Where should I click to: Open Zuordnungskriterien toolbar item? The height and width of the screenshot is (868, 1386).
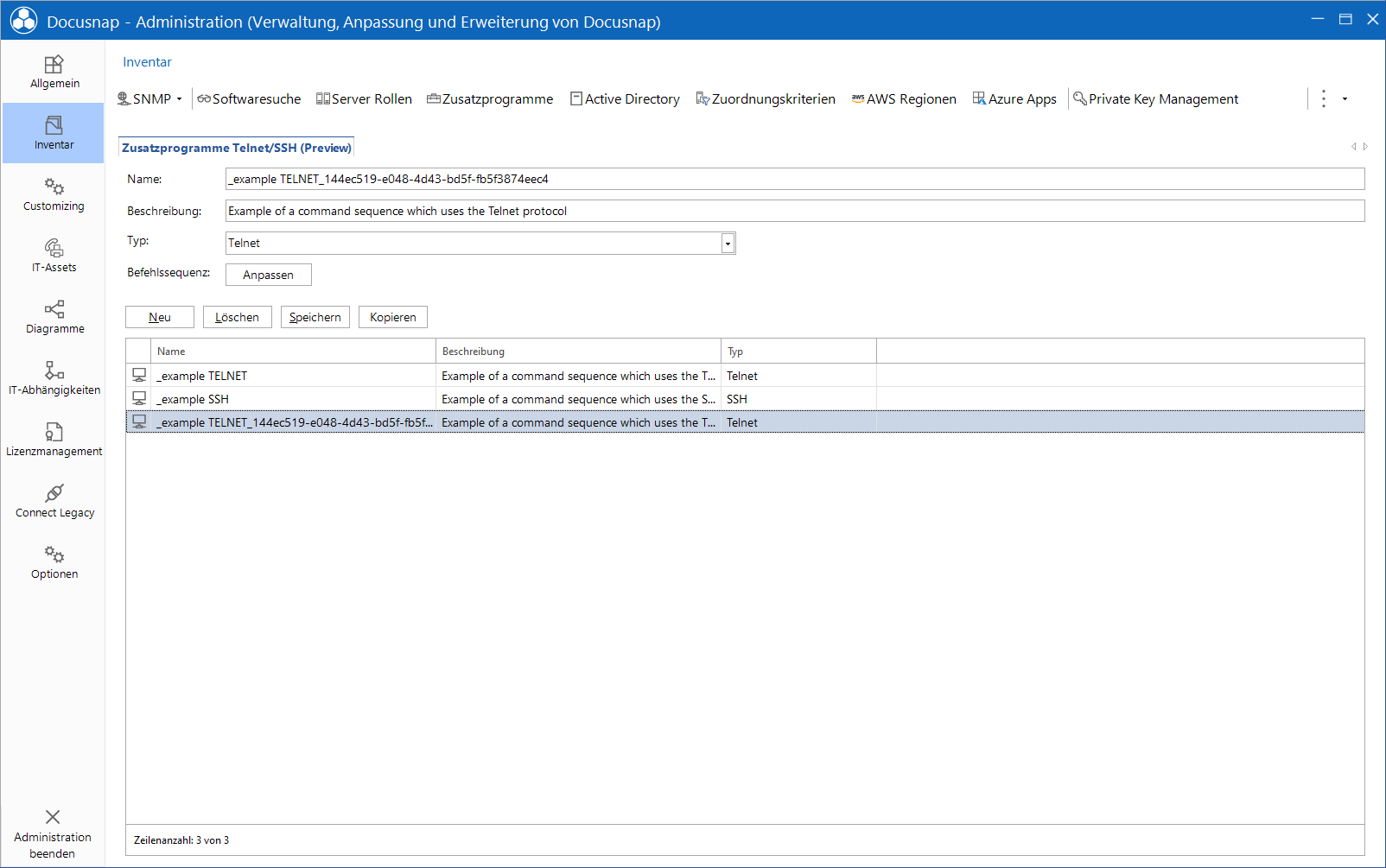click(766, 99)
